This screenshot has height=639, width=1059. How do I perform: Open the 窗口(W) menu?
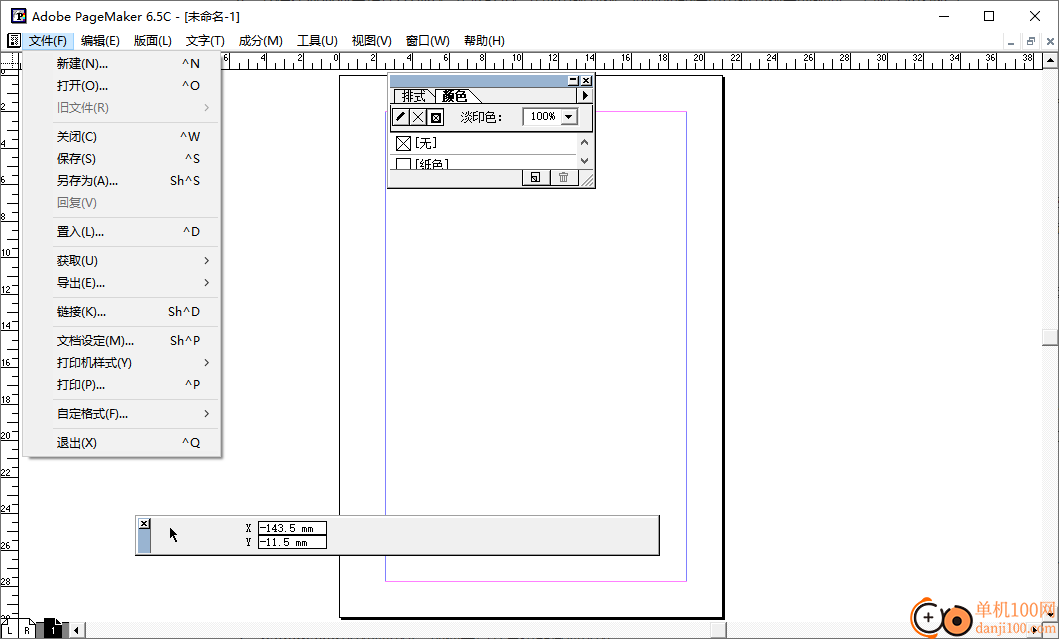click(428, 41)
